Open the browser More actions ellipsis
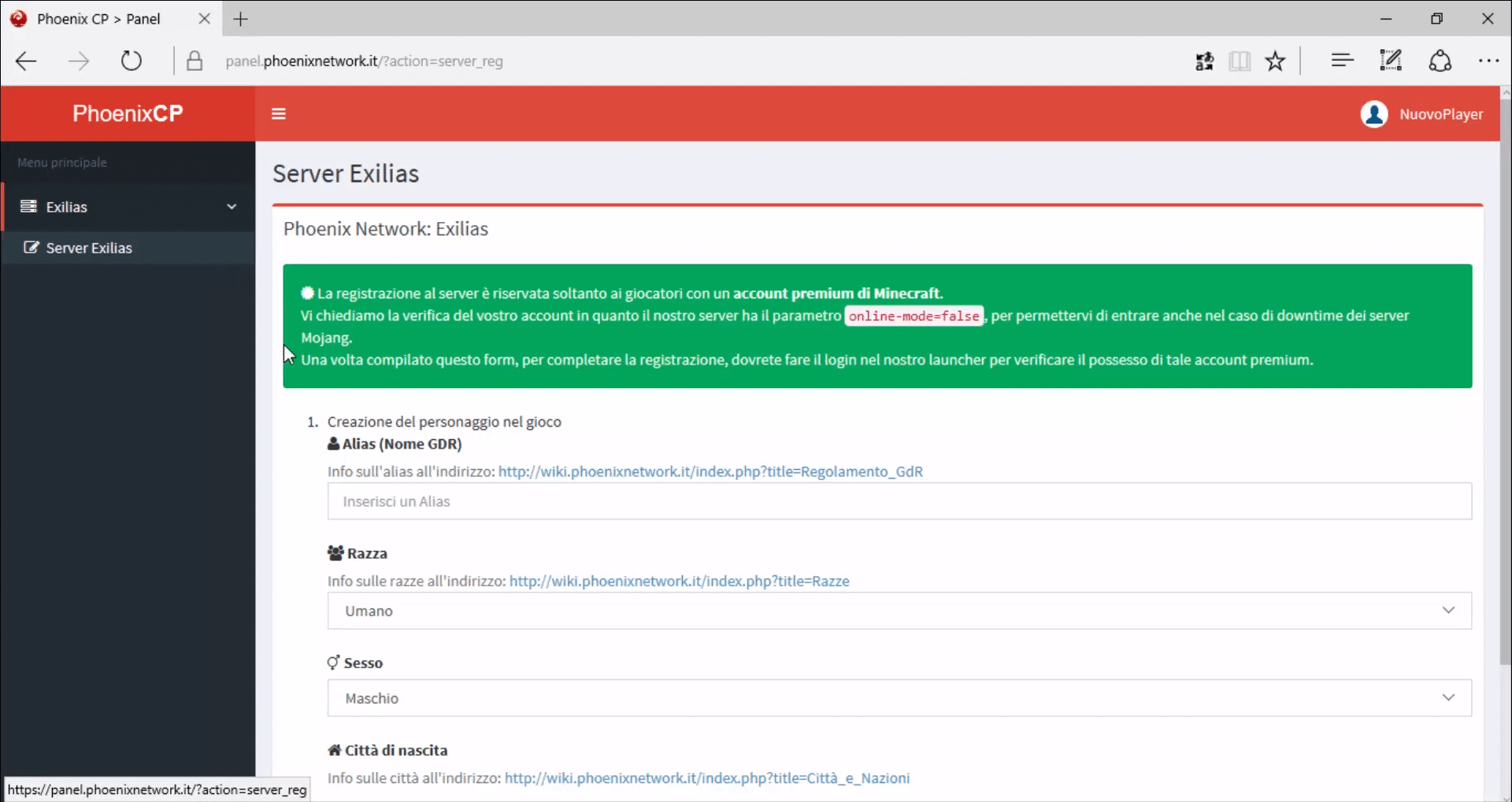 click(1488, 61)
